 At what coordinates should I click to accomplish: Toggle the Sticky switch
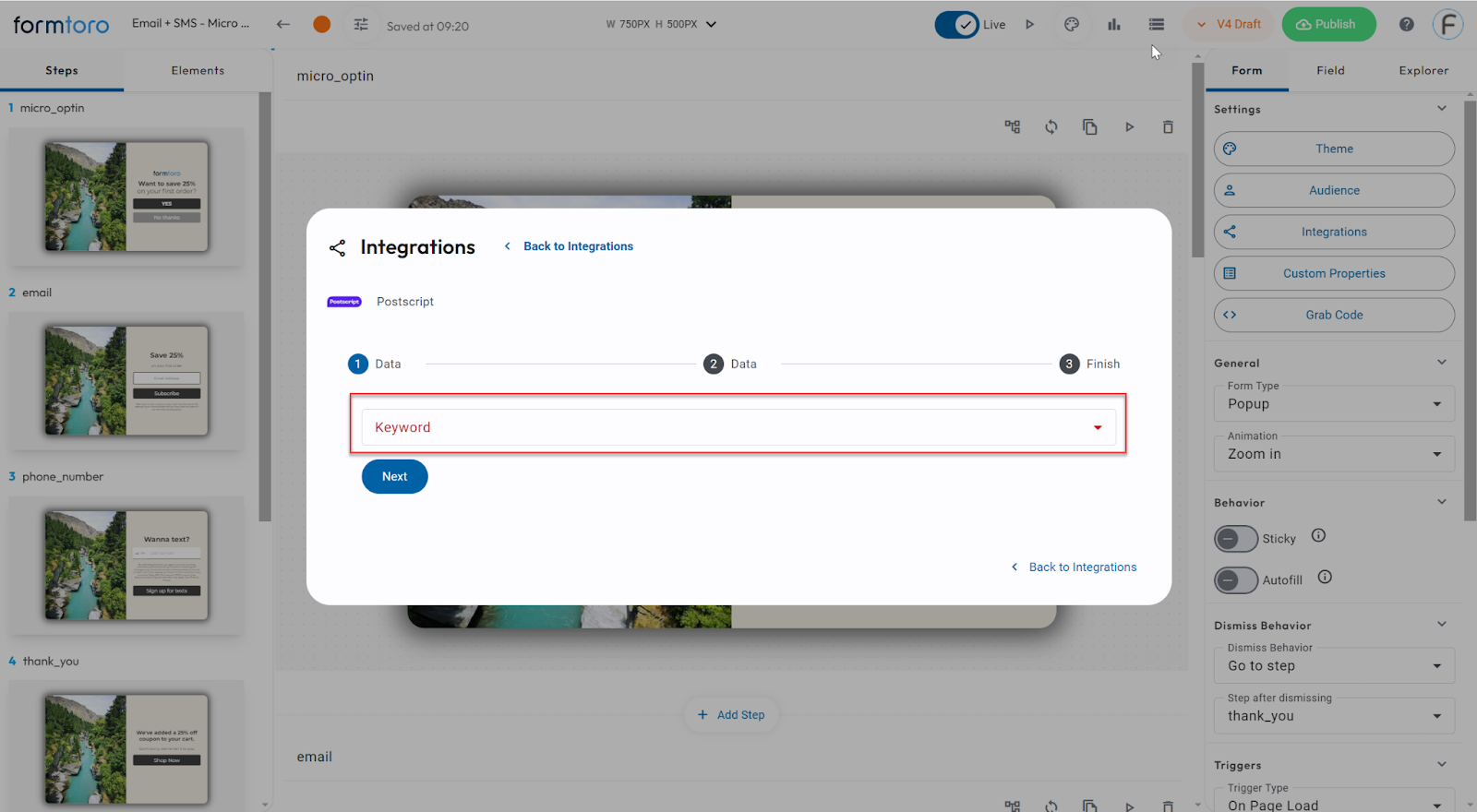[x=1236, y=539]
